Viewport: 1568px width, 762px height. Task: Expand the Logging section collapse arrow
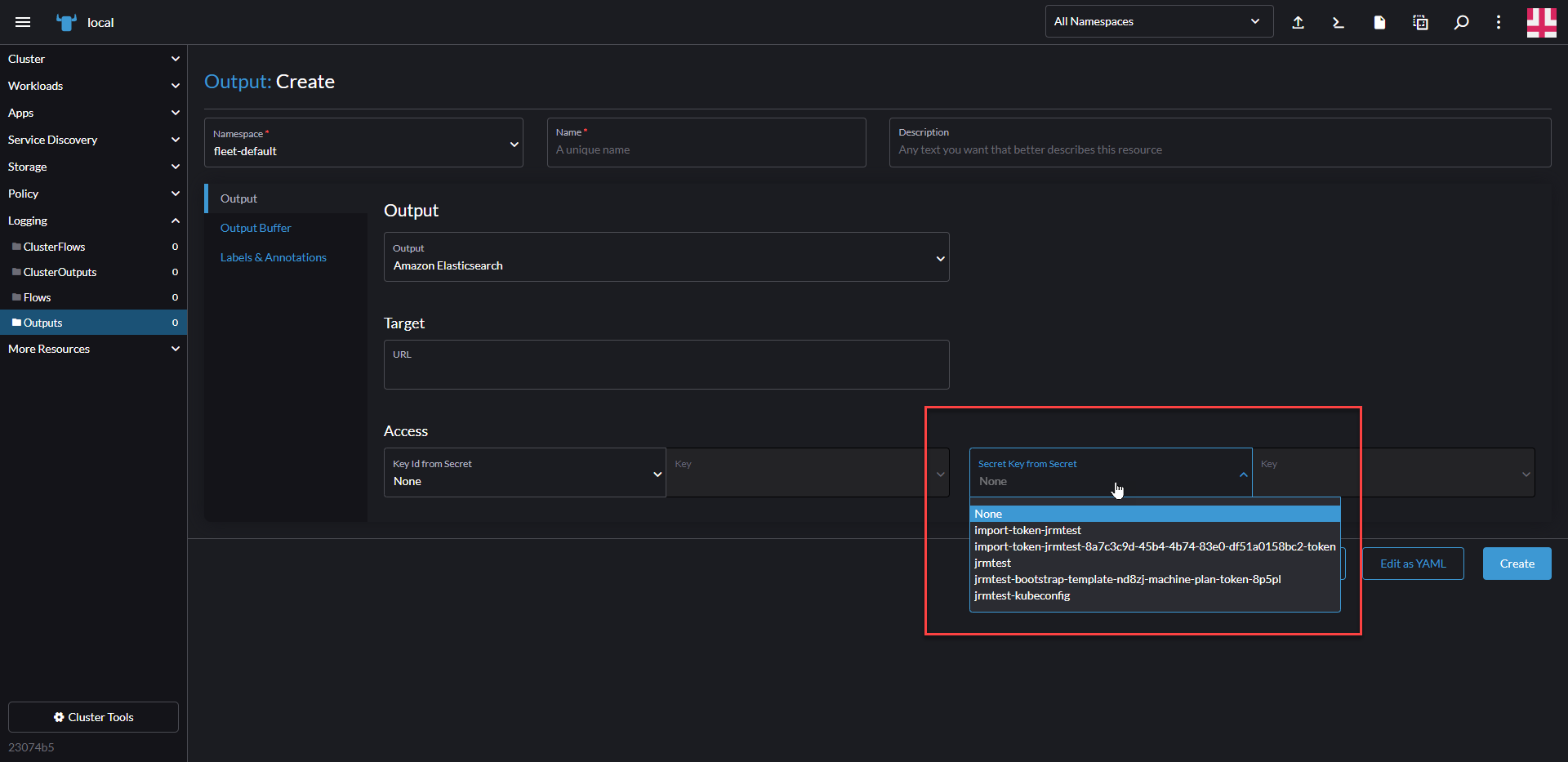(x=176, y=221)
